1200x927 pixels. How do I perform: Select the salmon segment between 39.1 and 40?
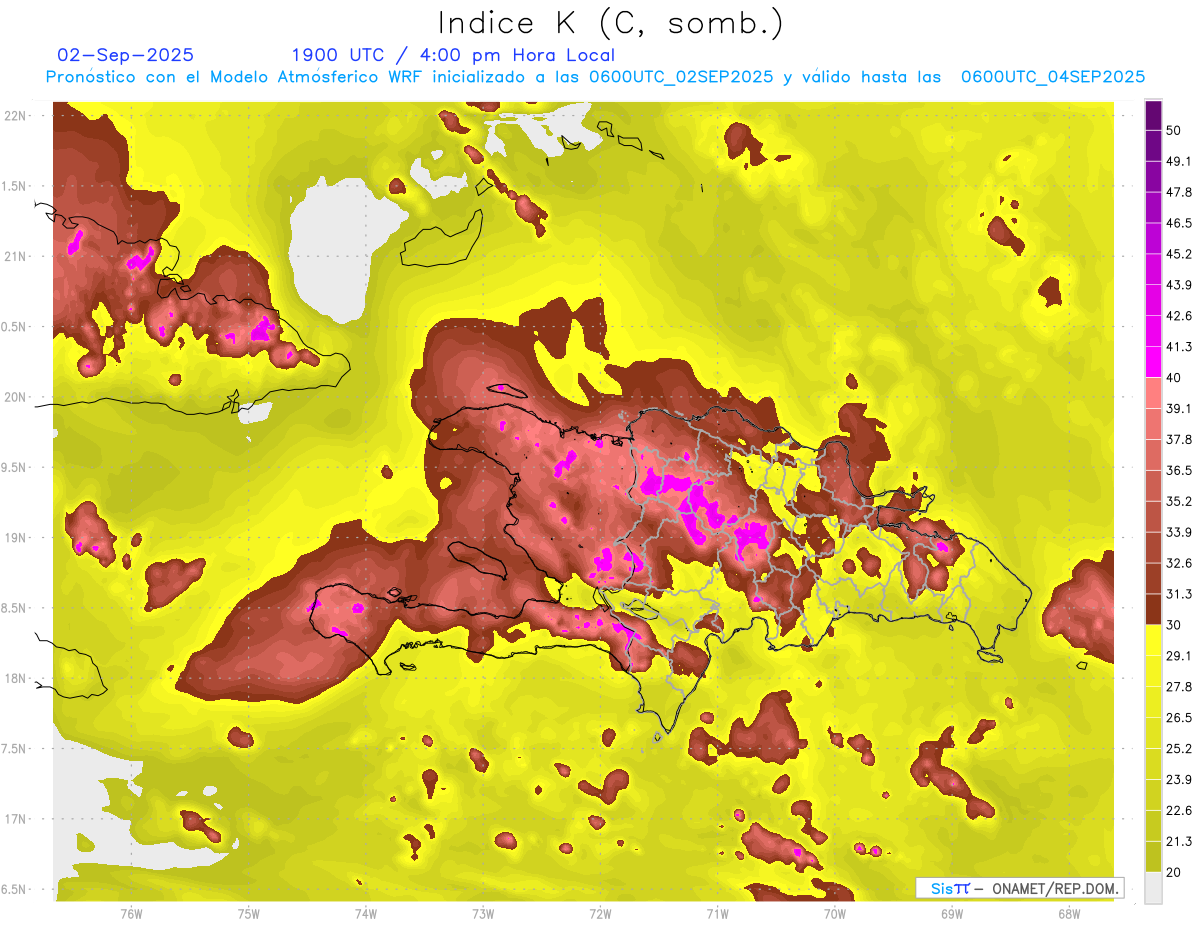[x=1153, y=392]
